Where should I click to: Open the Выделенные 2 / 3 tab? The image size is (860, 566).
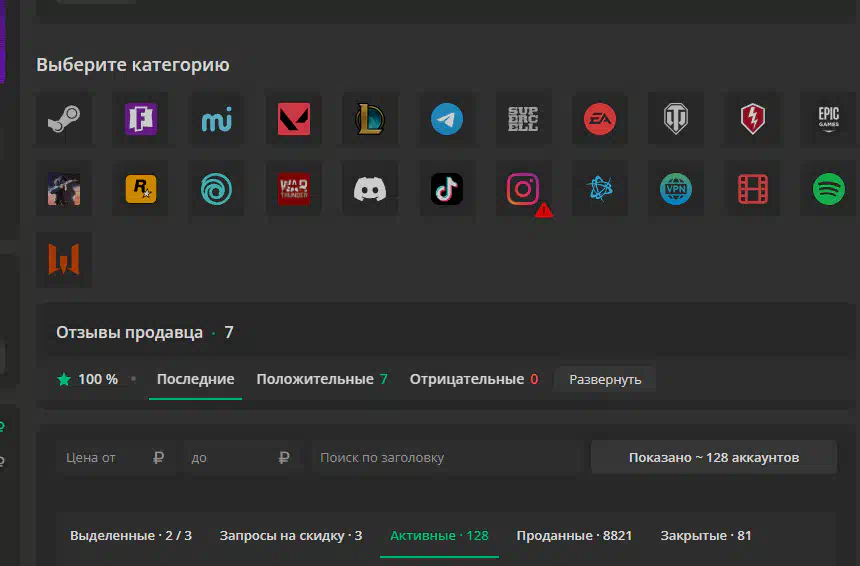click(x=131, y=536)
